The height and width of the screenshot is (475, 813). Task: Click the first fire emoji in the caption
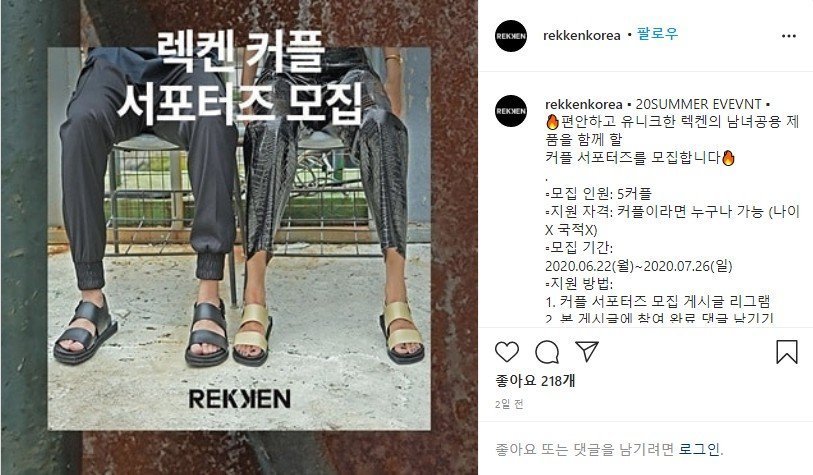(552, 122)
